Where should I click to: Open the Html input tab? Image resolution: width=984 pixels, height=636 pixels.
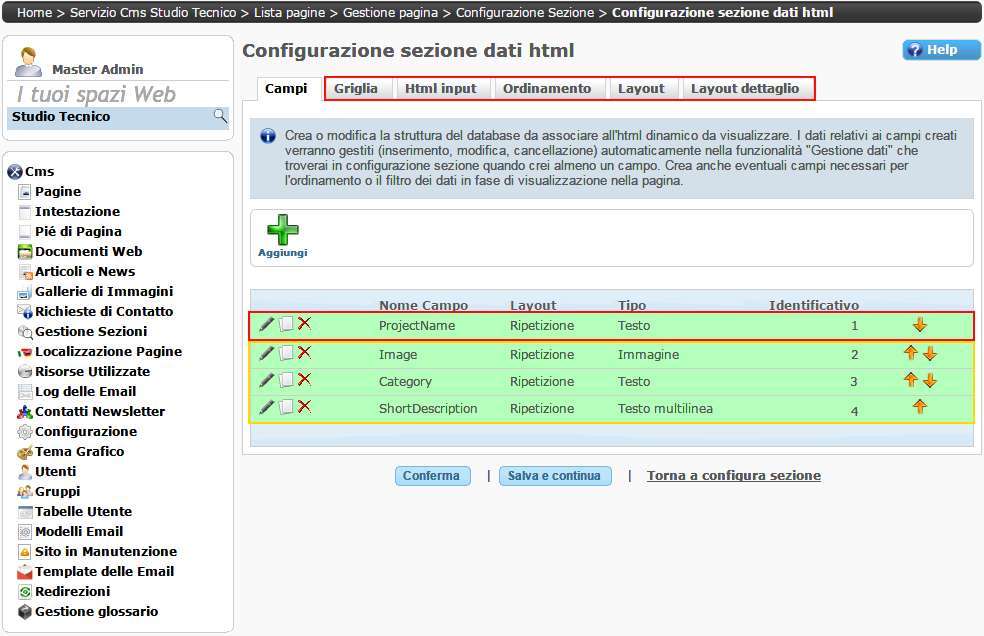(440, 89)
